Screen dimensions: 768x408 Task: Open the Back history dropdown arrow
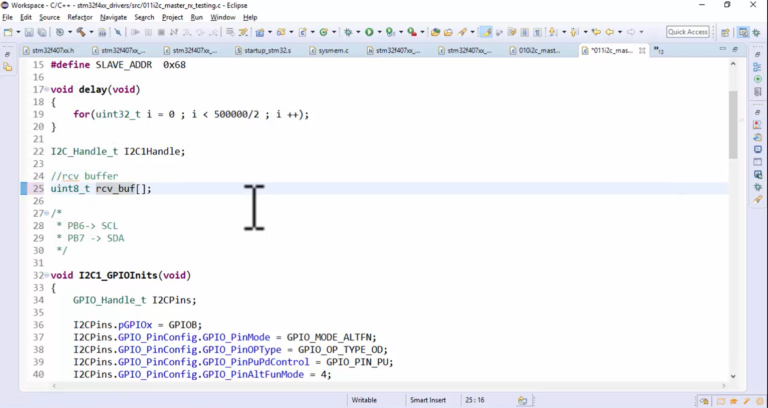pyautogui.click(x=620, y=32)
